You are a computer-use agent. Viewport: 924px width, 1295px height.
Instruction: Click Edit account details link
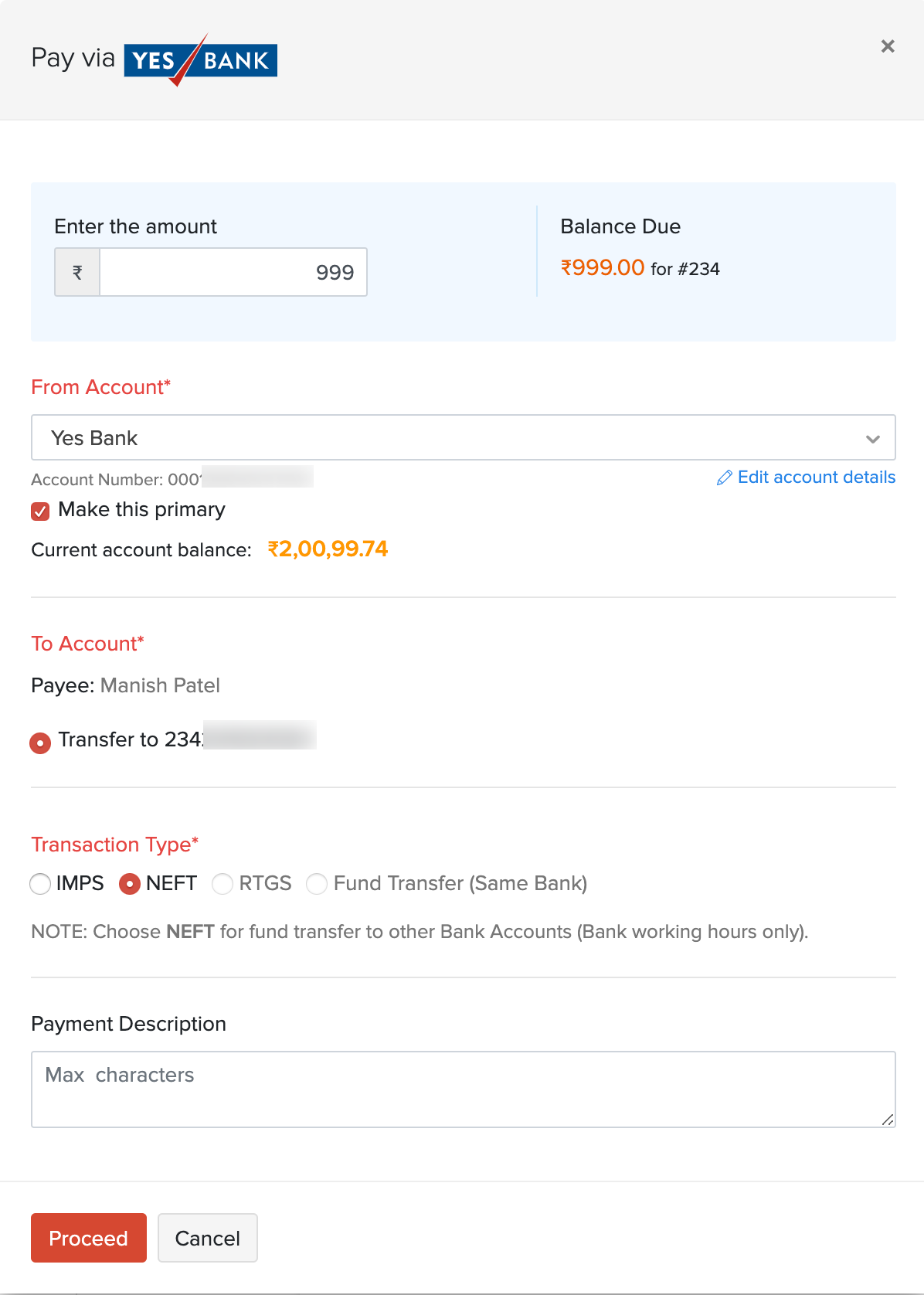(816, 478)
